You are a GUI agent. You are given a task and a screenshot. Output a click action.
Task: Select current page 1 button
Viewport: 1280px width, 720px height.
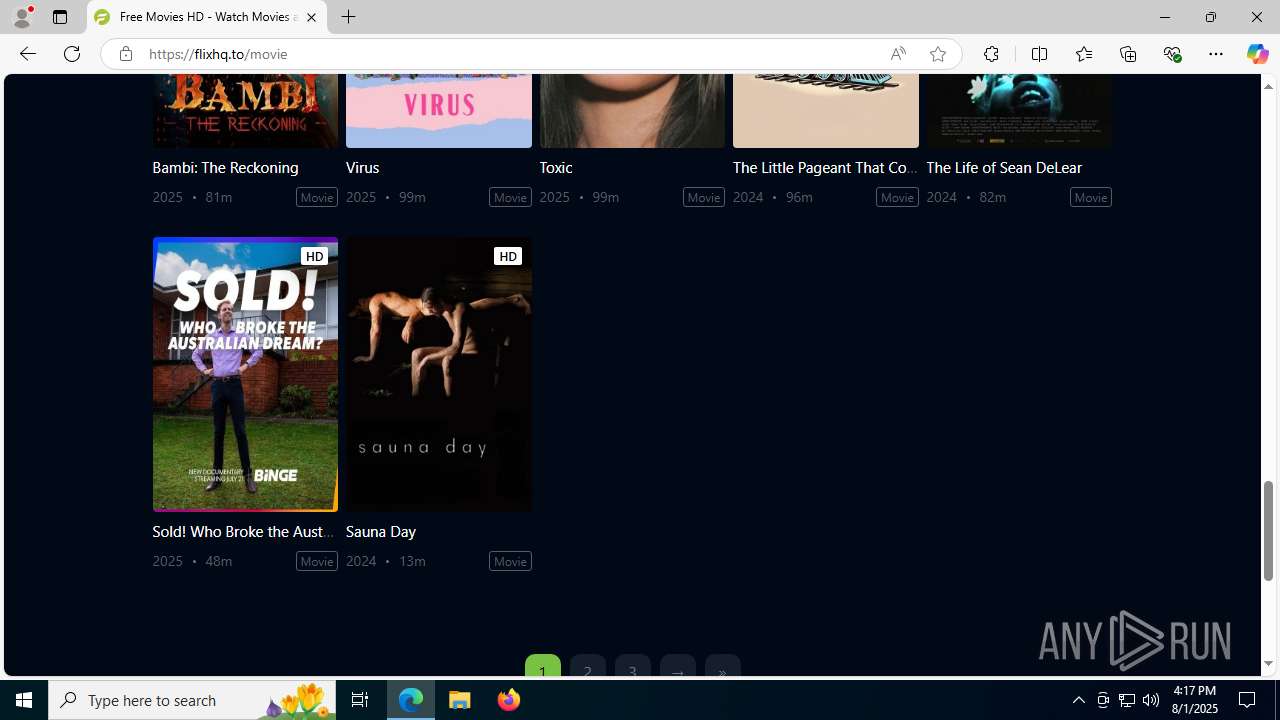pos(543,668)
